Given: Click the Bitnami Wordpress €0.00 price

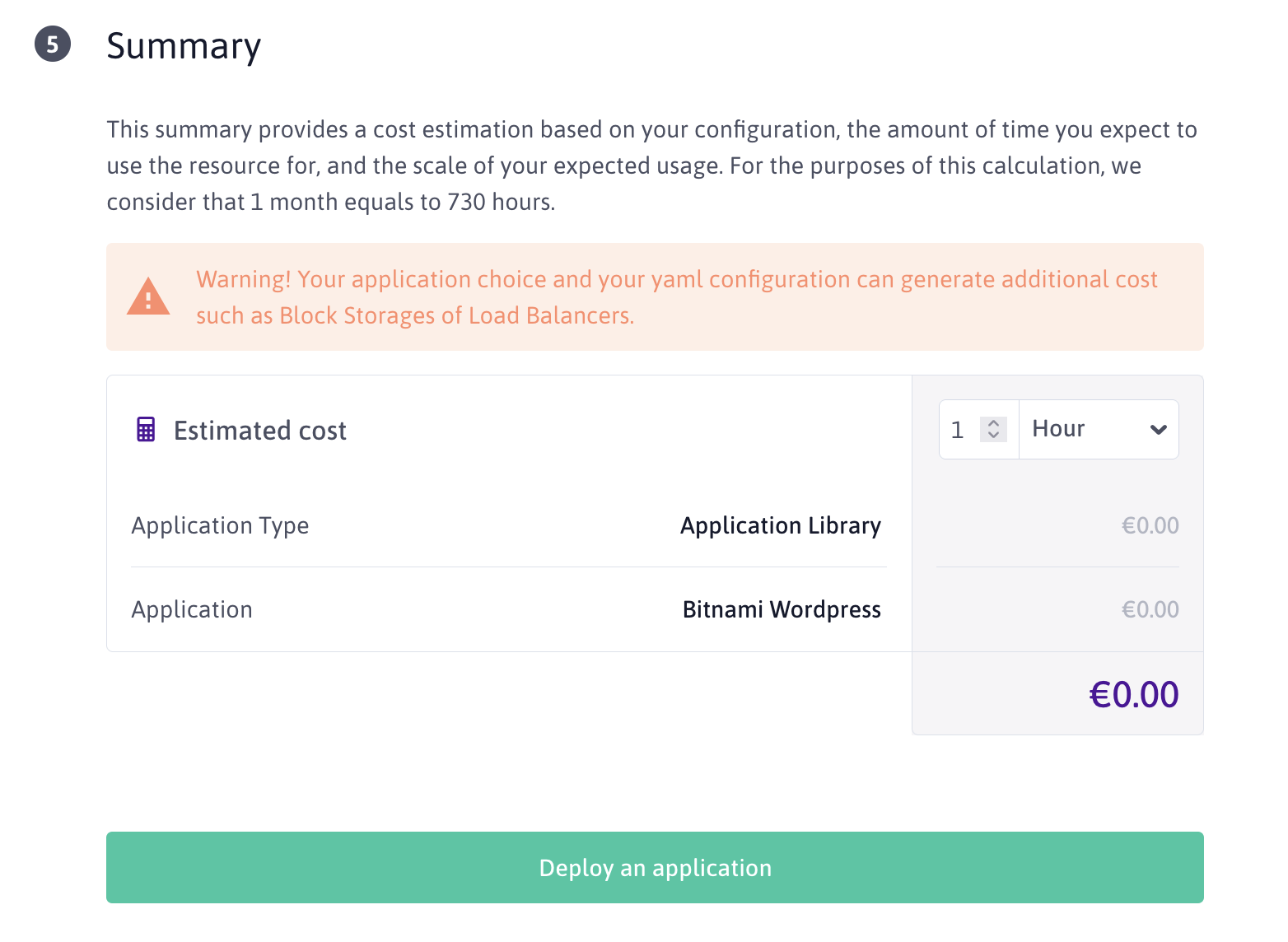Looking at the screenshot, I should pos(1150,609).
